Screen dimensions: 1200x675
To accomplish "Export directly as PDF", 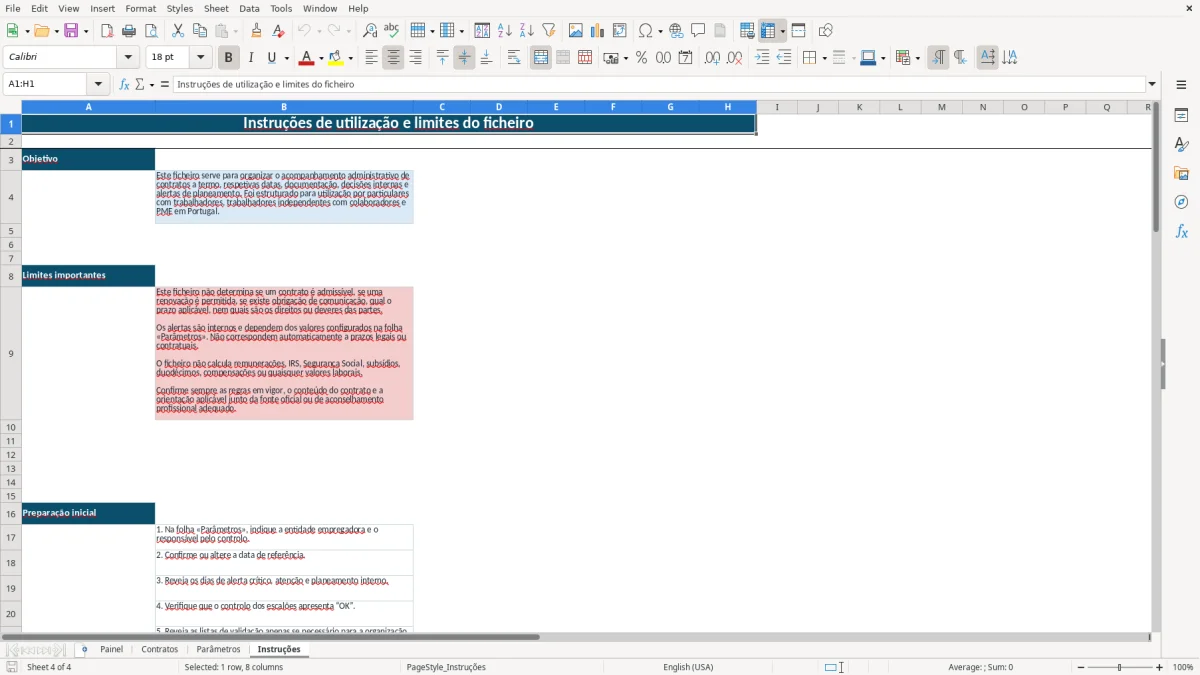I will (x=107, y=31).
